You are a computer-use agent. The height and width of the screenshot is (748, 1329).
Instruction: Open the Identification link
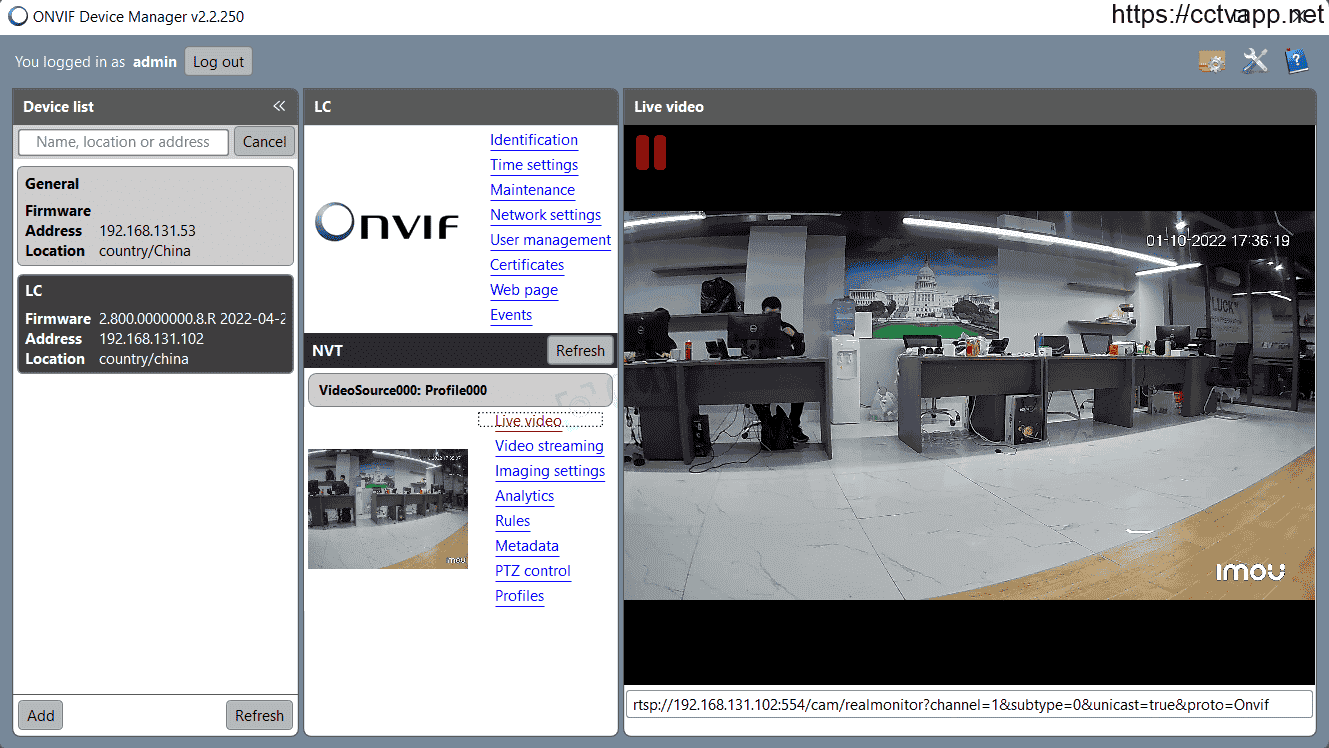tap(534, 140)
